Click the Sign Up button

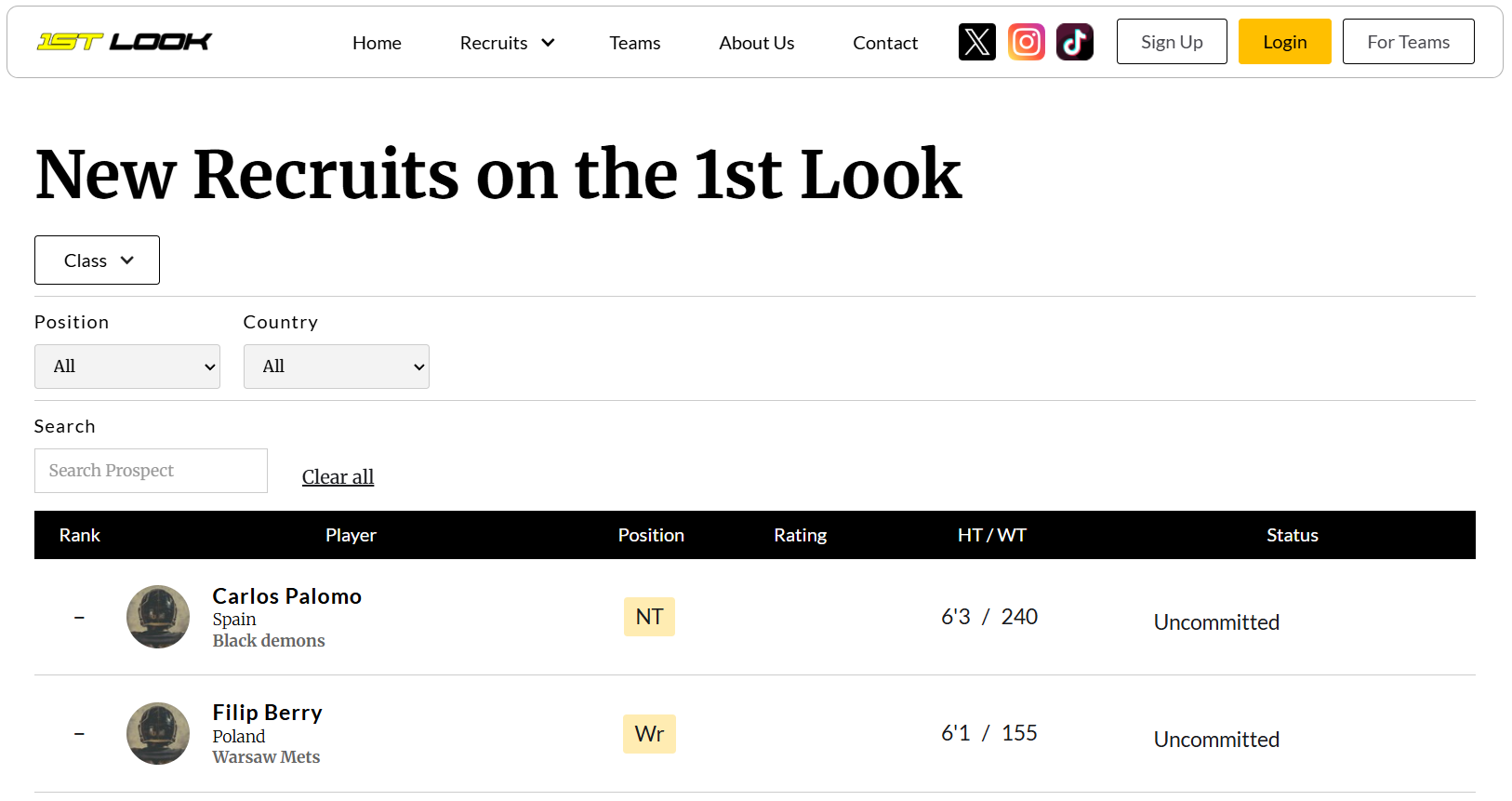pos(1172,41)
